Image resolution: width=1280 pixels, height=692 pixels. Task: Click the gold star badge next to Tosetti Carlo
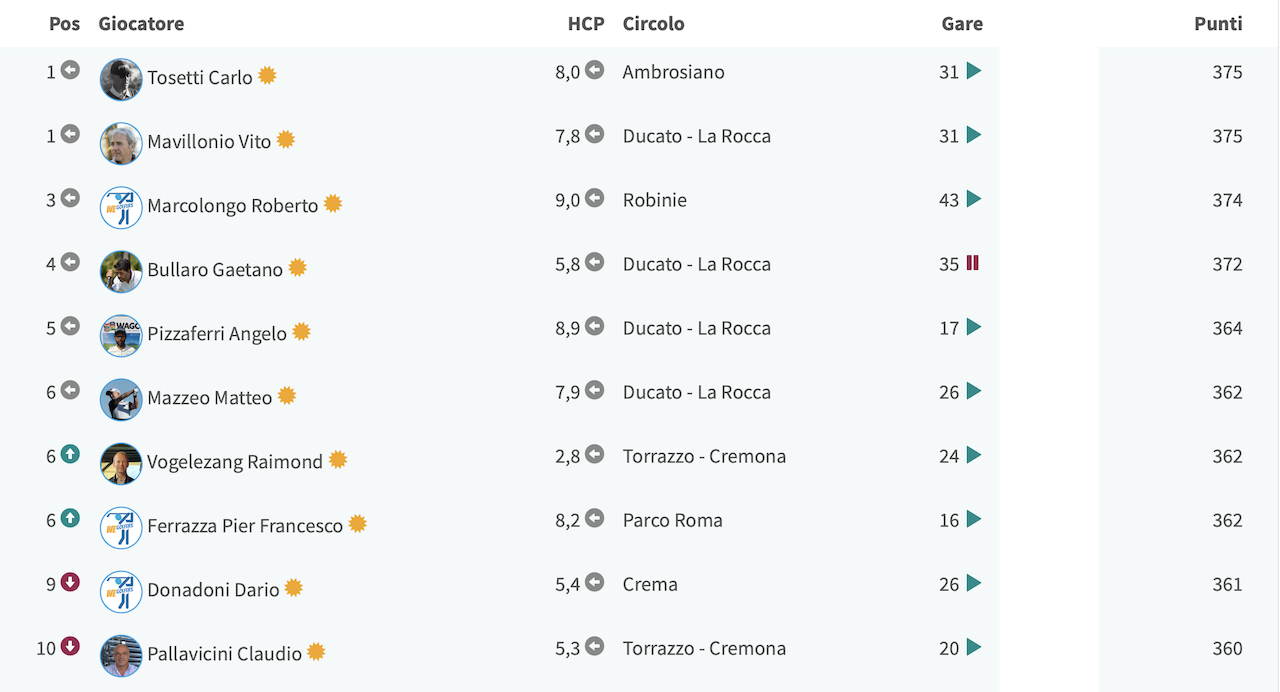267,76
